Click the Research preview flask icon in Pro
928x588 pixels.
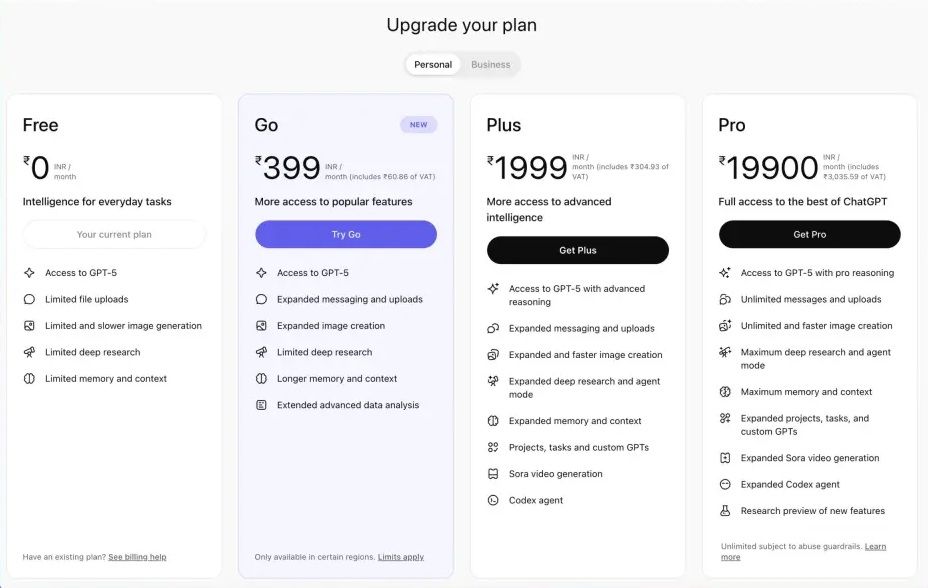pos(725,511)
